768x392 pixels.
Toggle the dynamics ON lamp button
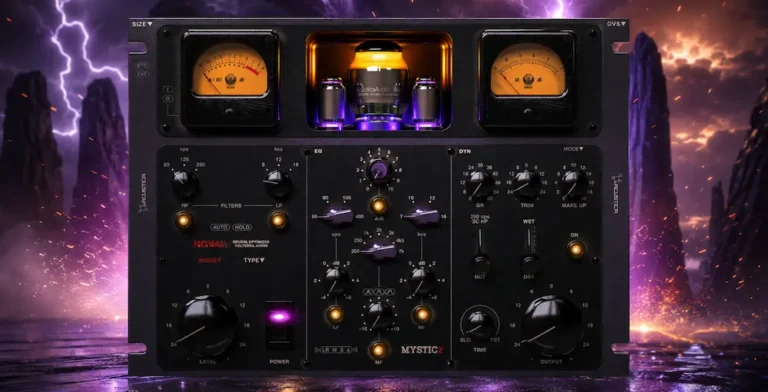pos(576,249)
